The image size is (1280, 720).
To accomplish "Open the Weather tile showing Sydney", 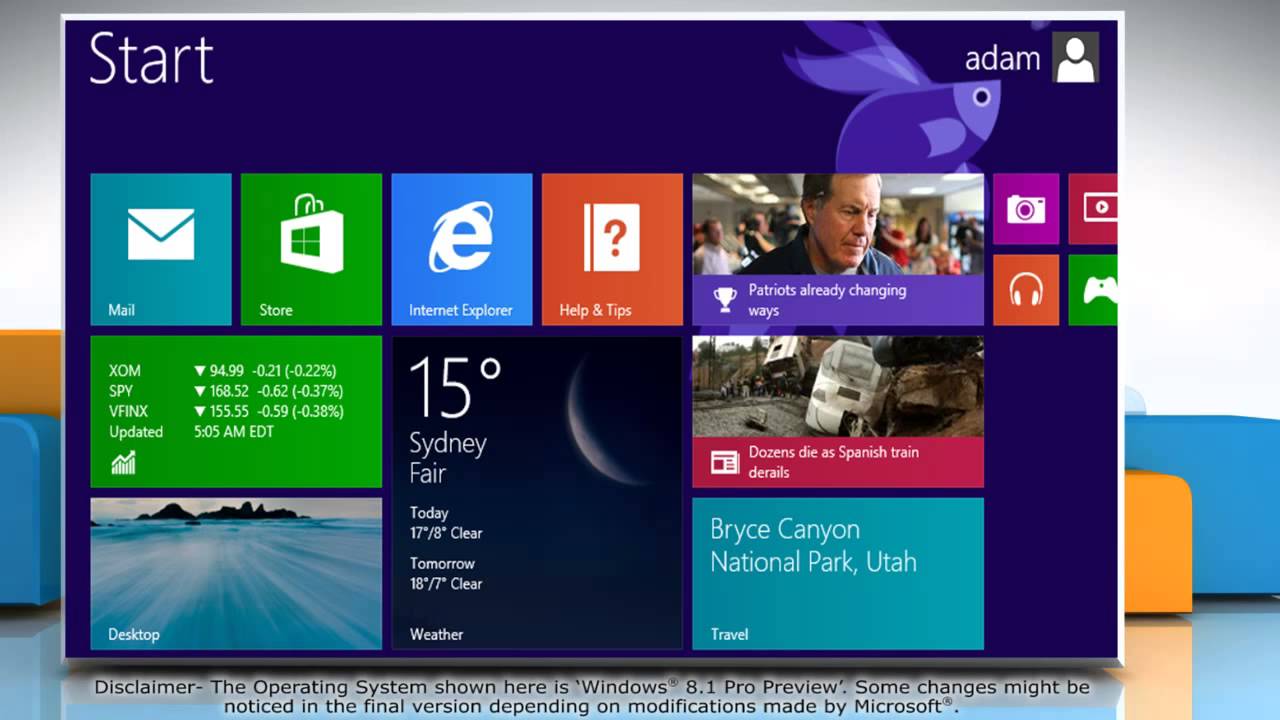I will pos(537,493).
